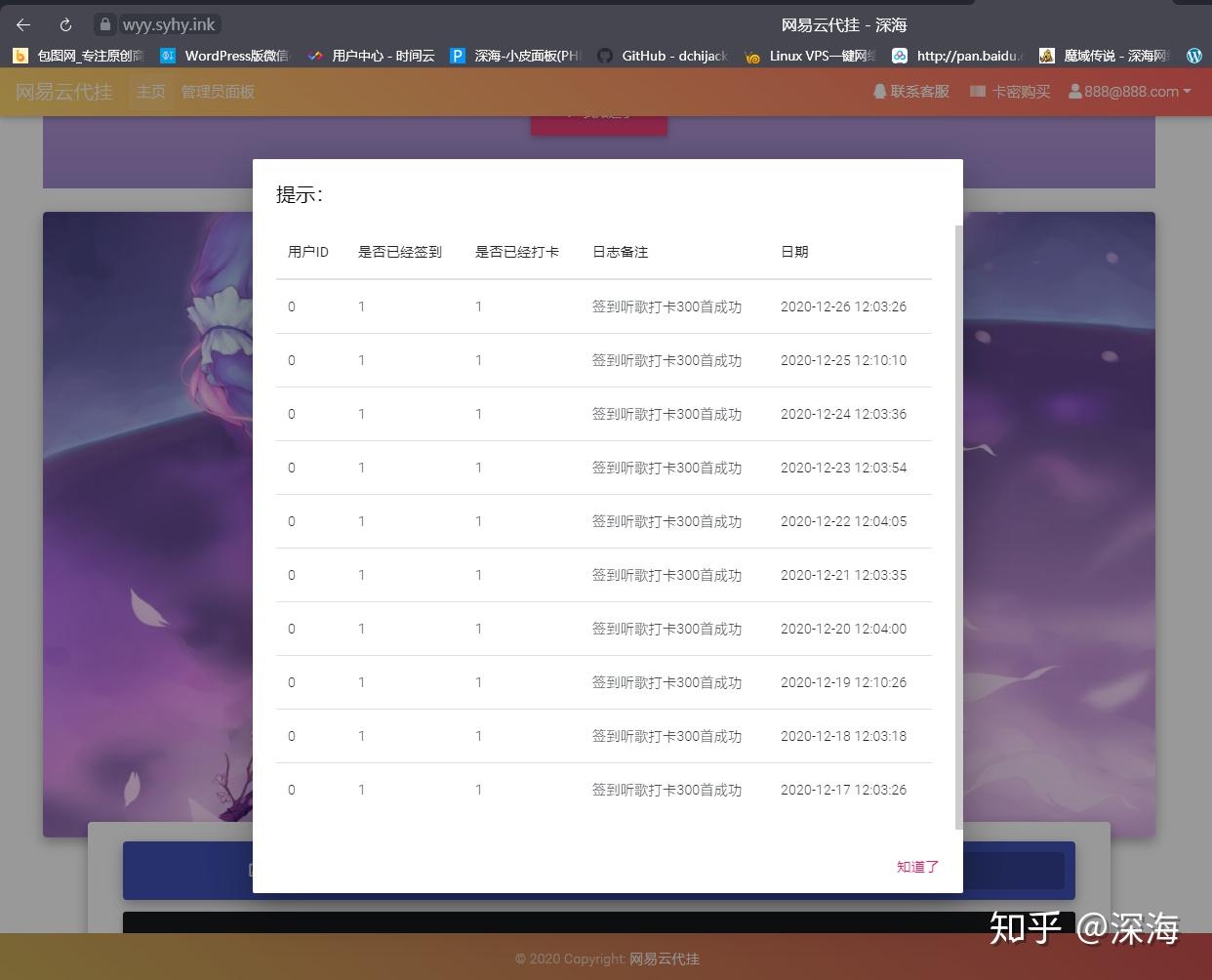Image resolution: width=1212 pixels, height=980 pixels.
Task: Select date cell 2020-12-25 12:10:10
Action: 844,360
